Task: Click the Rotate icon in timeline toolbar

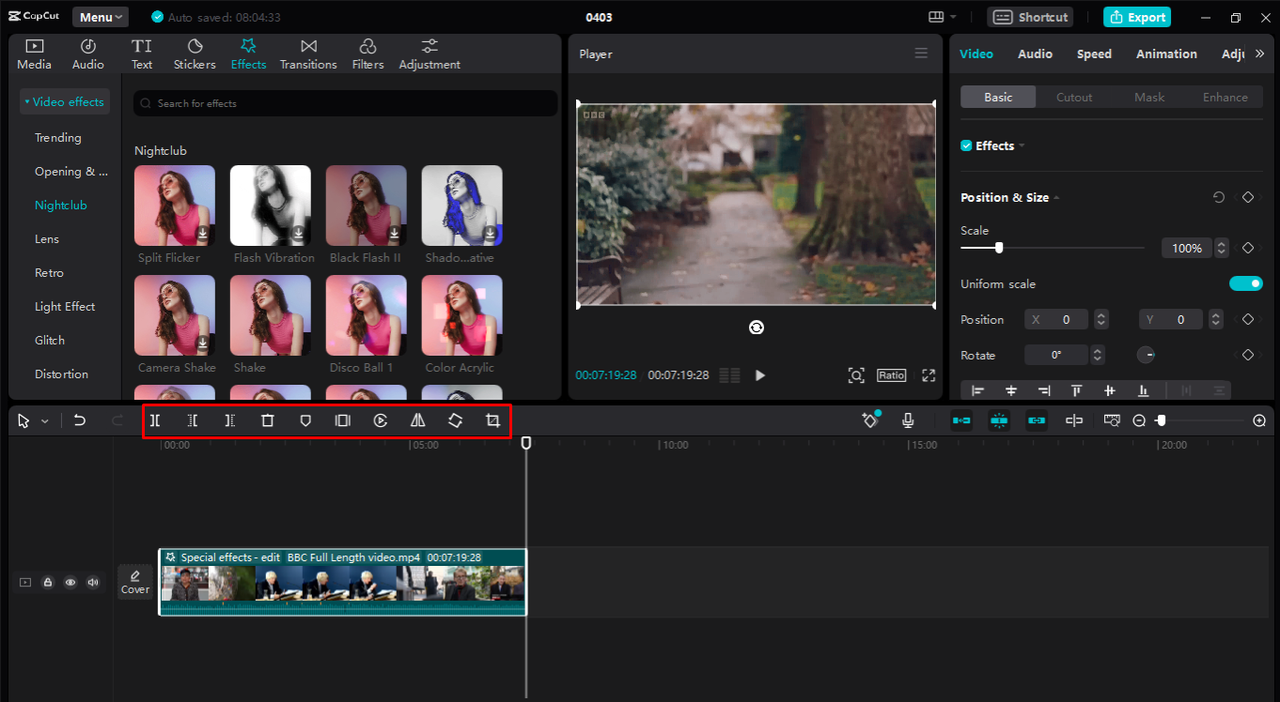Action: pyautogui.click(x=455, y=421)
